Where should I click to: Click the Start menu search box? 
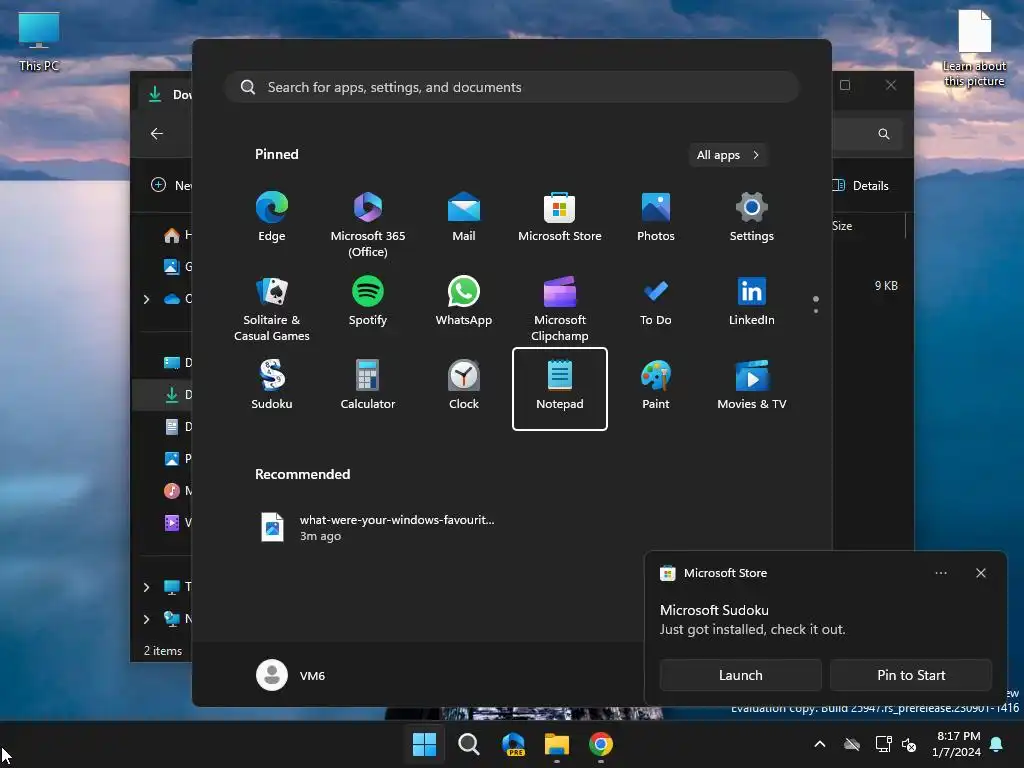(x=511, y=87)
